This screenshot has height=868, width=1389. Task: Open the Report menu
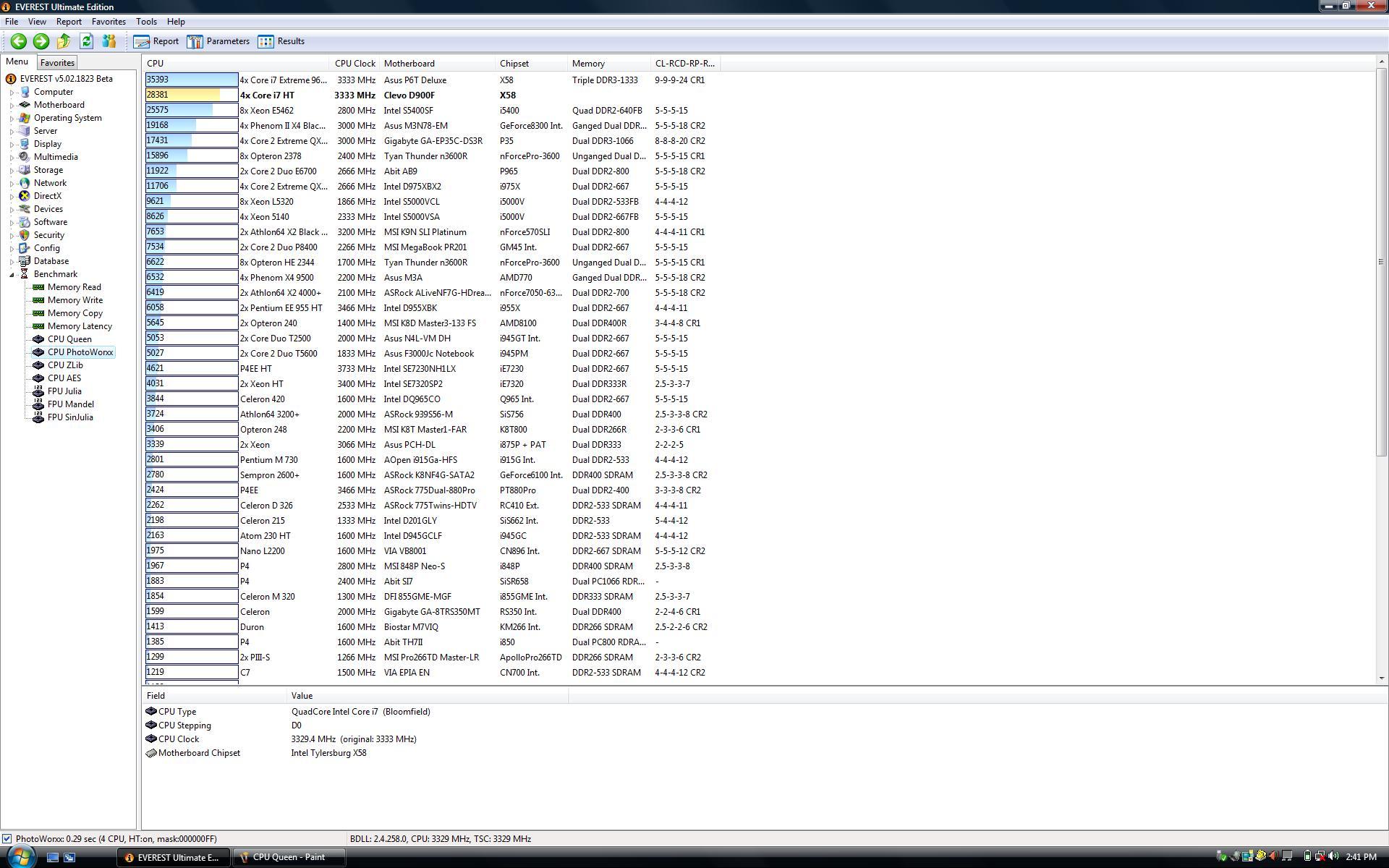click(x=69, y=22)
